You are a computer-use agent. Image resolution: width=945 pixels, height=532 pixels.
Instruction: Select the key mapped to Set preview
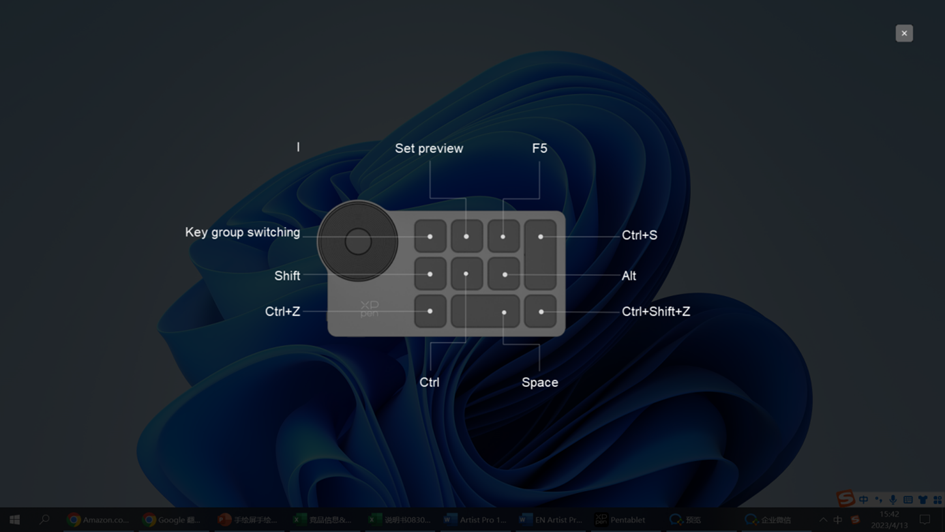point(466,237)
